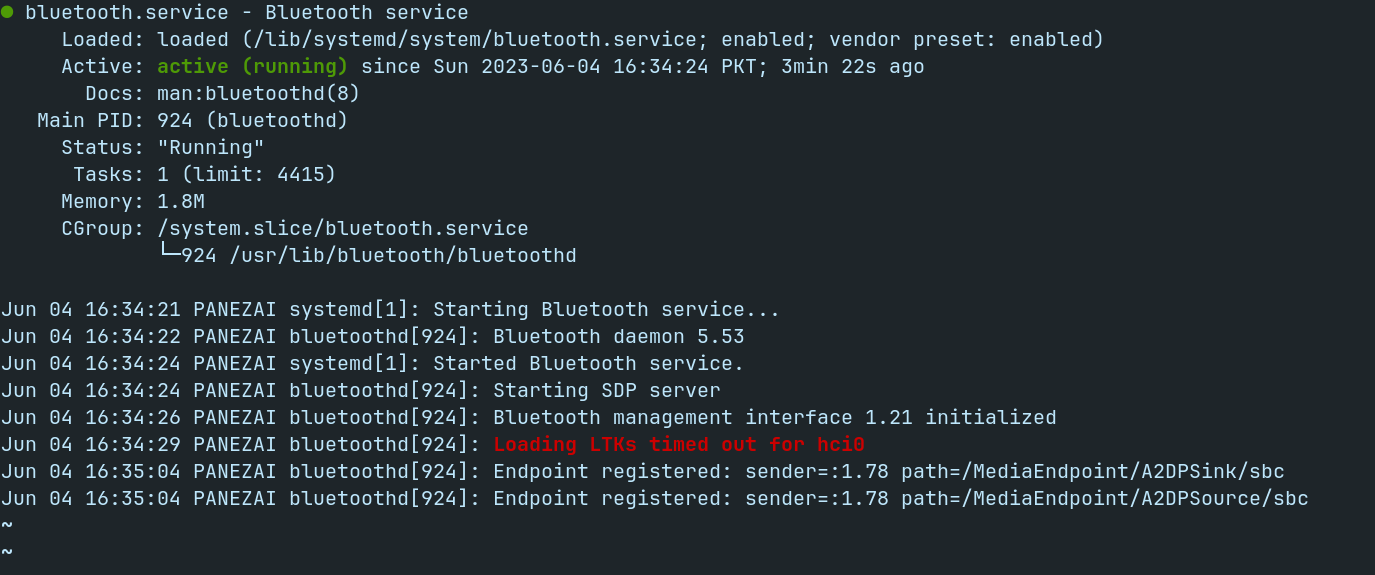Click the Memory value 1.8M
The image size is (1375, 575).
pos(181,202)
